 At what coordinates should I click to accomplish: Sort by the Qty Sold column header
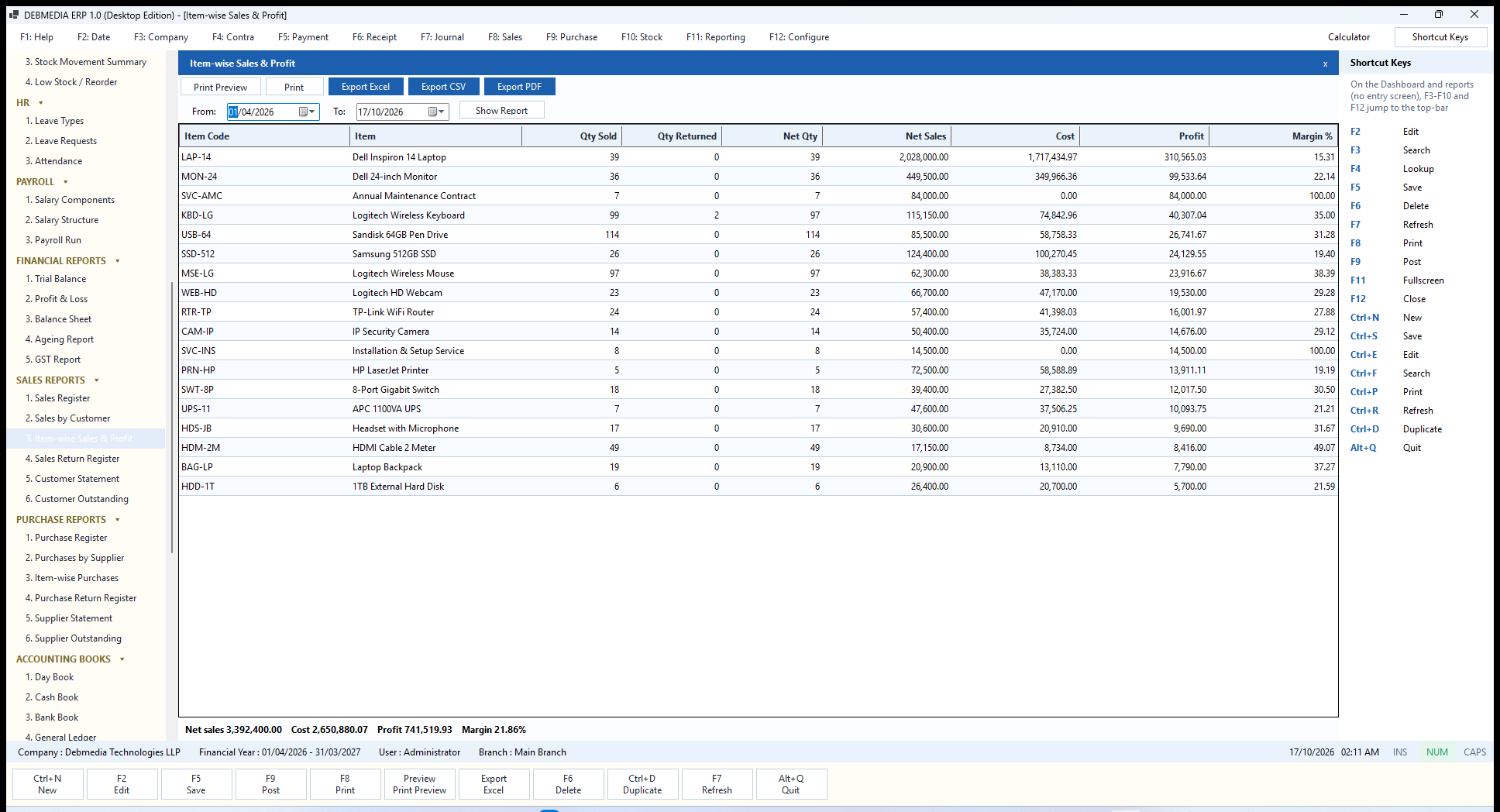(x=572, y=136)
